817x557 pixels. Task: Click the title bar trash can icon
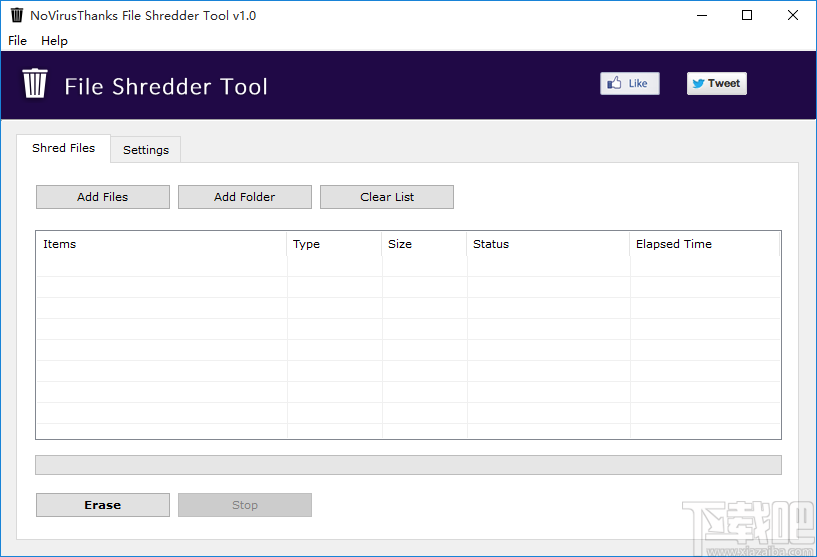17,15
